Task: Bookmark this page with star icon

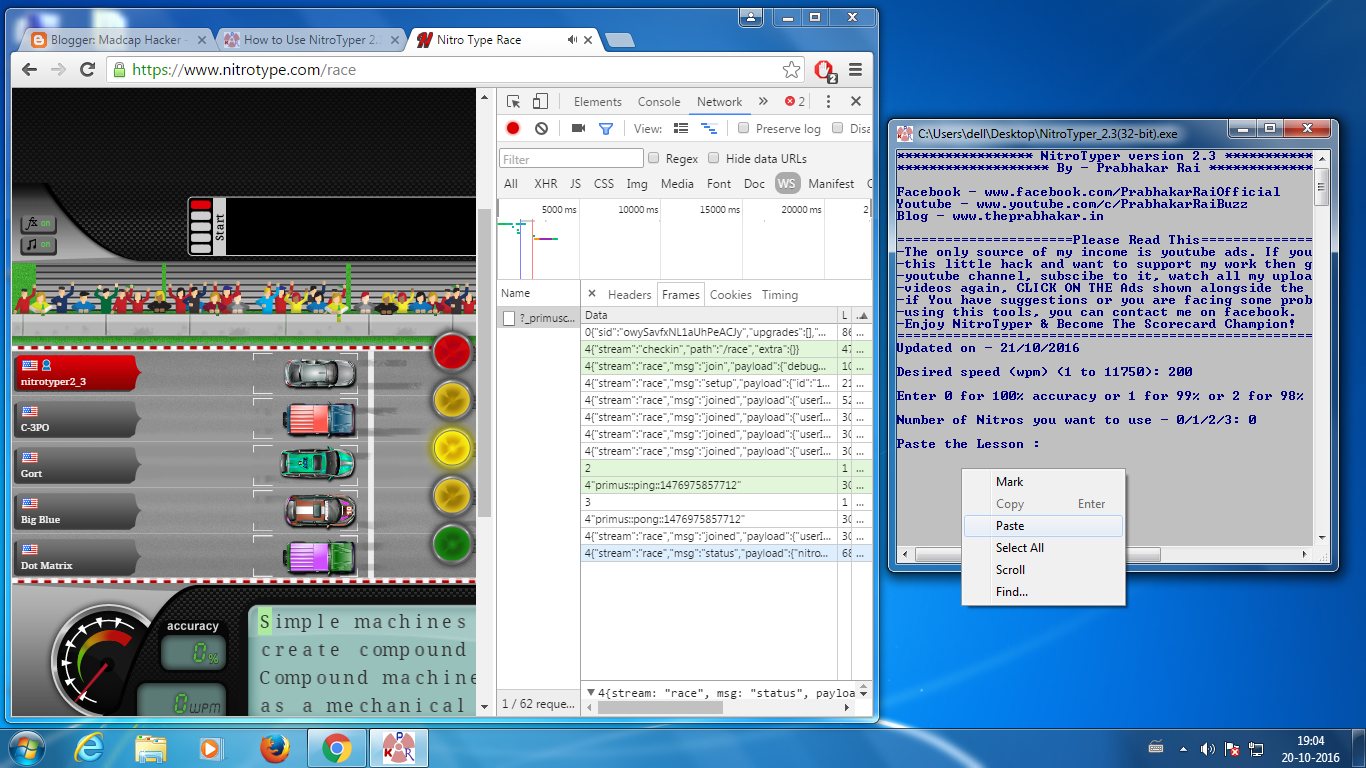Action: (791, 70)
